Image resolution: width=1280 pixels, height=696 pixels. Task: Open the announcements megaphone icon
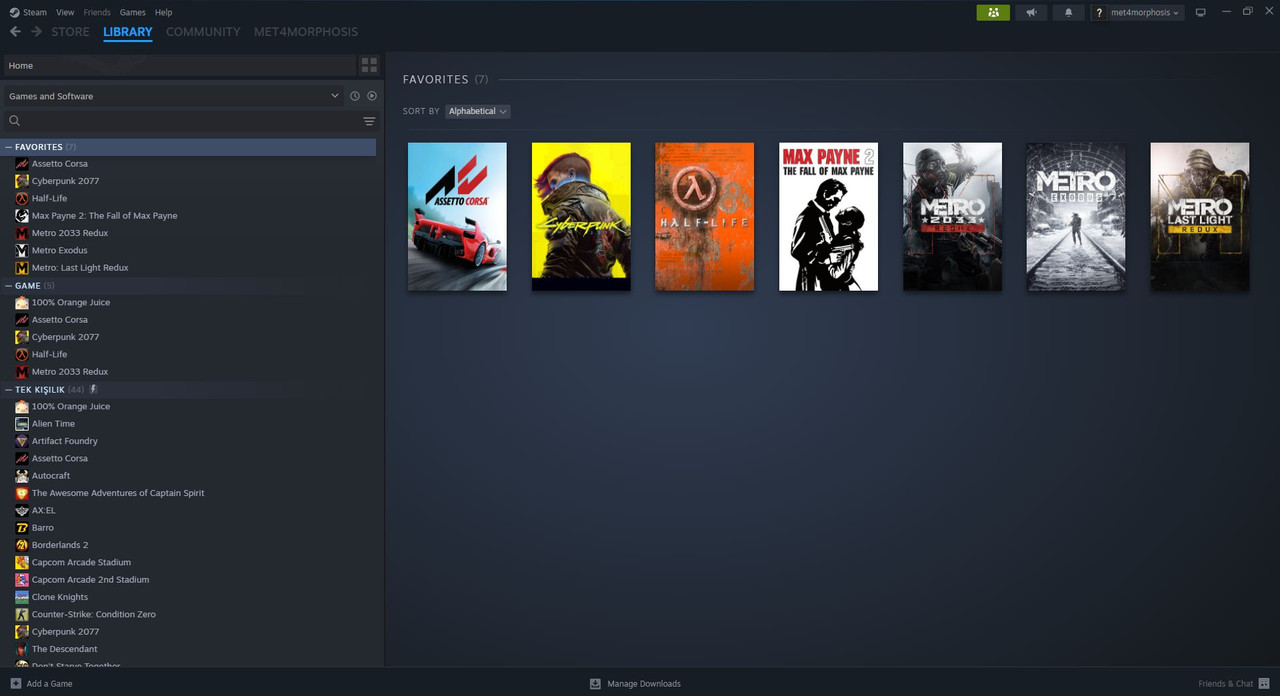click(1031, 12)
